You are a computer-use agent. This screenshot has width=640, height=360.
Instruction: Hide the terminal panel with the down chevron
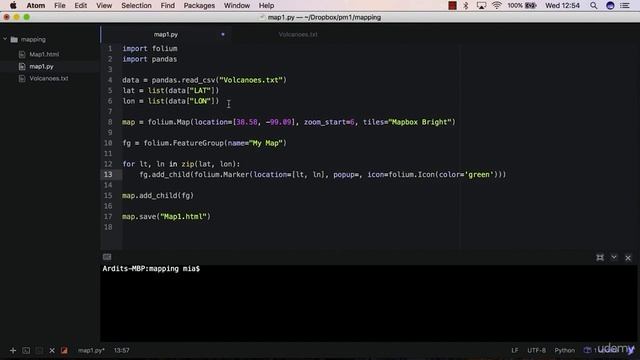click(614, 257)
